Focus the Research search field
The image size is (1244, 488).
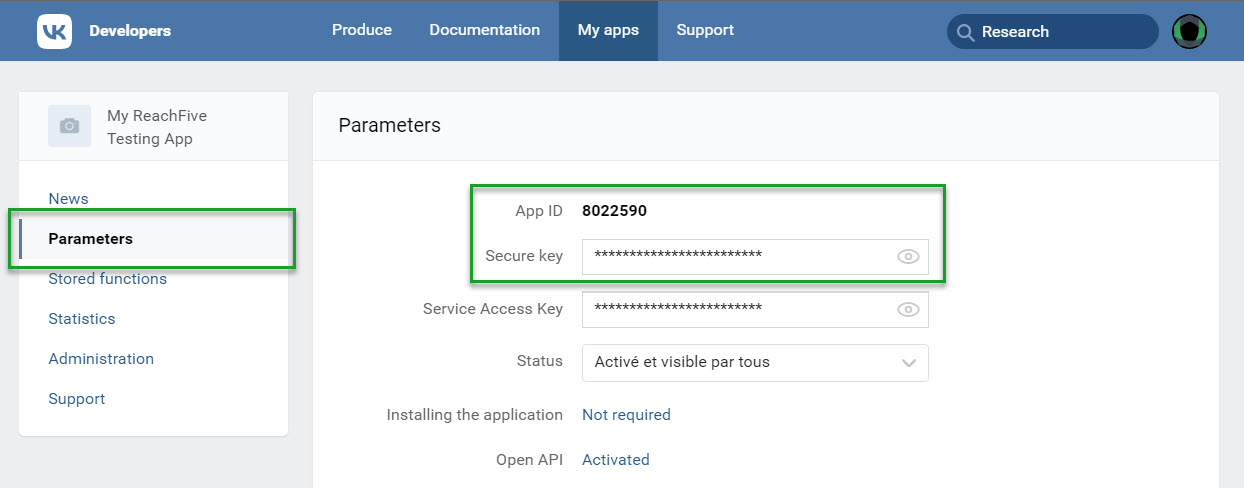1052,32
